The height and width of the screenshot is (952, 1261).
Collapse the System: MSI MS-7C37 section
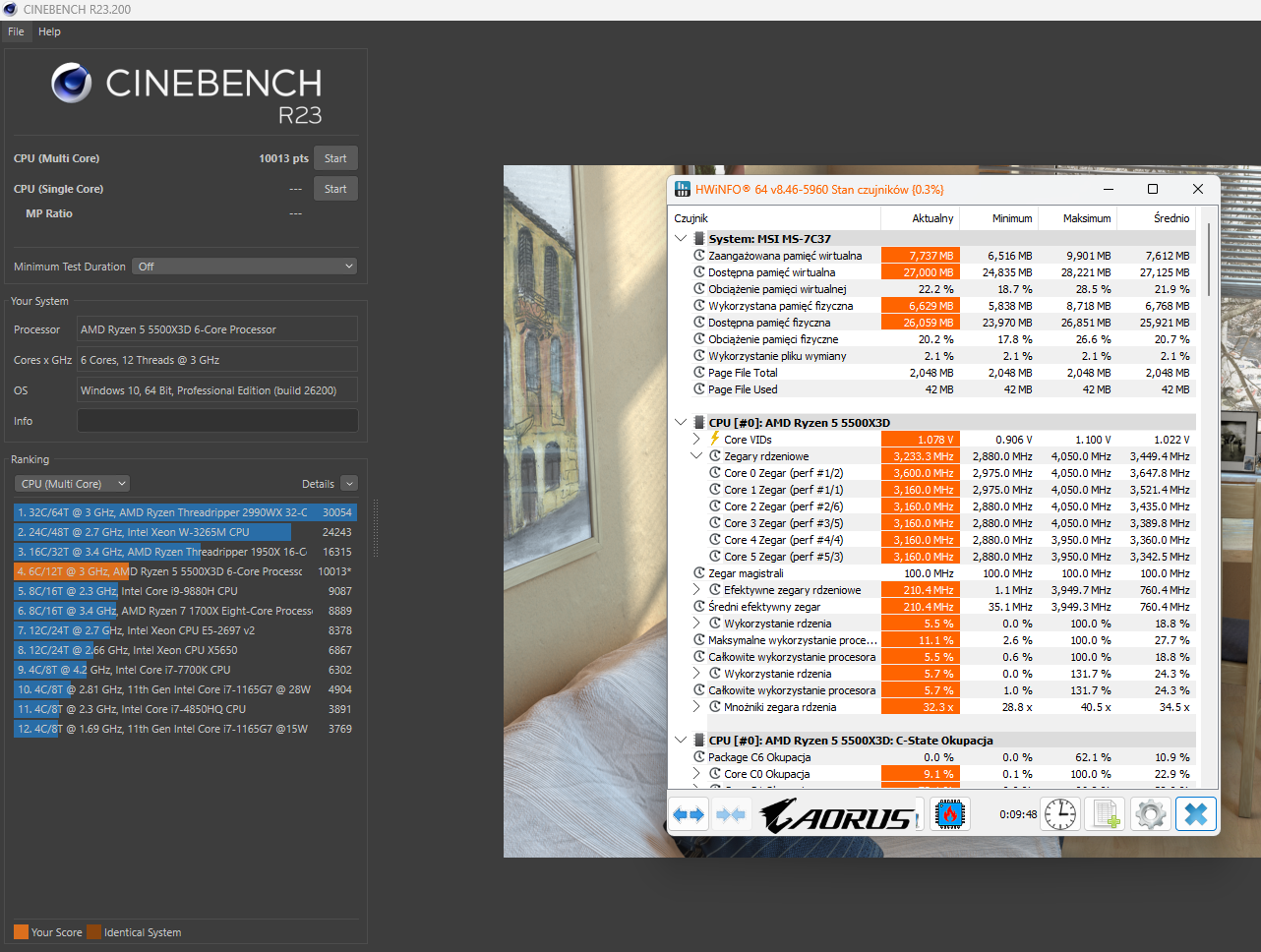(681, 238)
